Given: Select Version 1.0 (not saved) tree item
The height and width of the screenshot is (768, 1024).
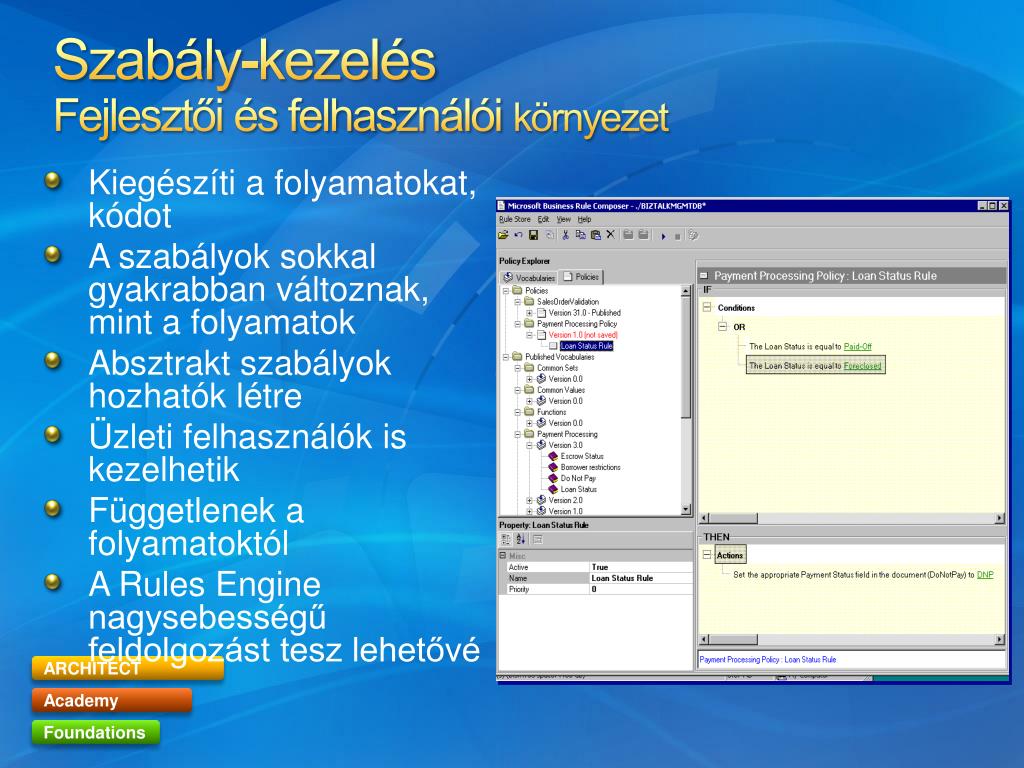Looking at the screenshot, I should 583,335.
